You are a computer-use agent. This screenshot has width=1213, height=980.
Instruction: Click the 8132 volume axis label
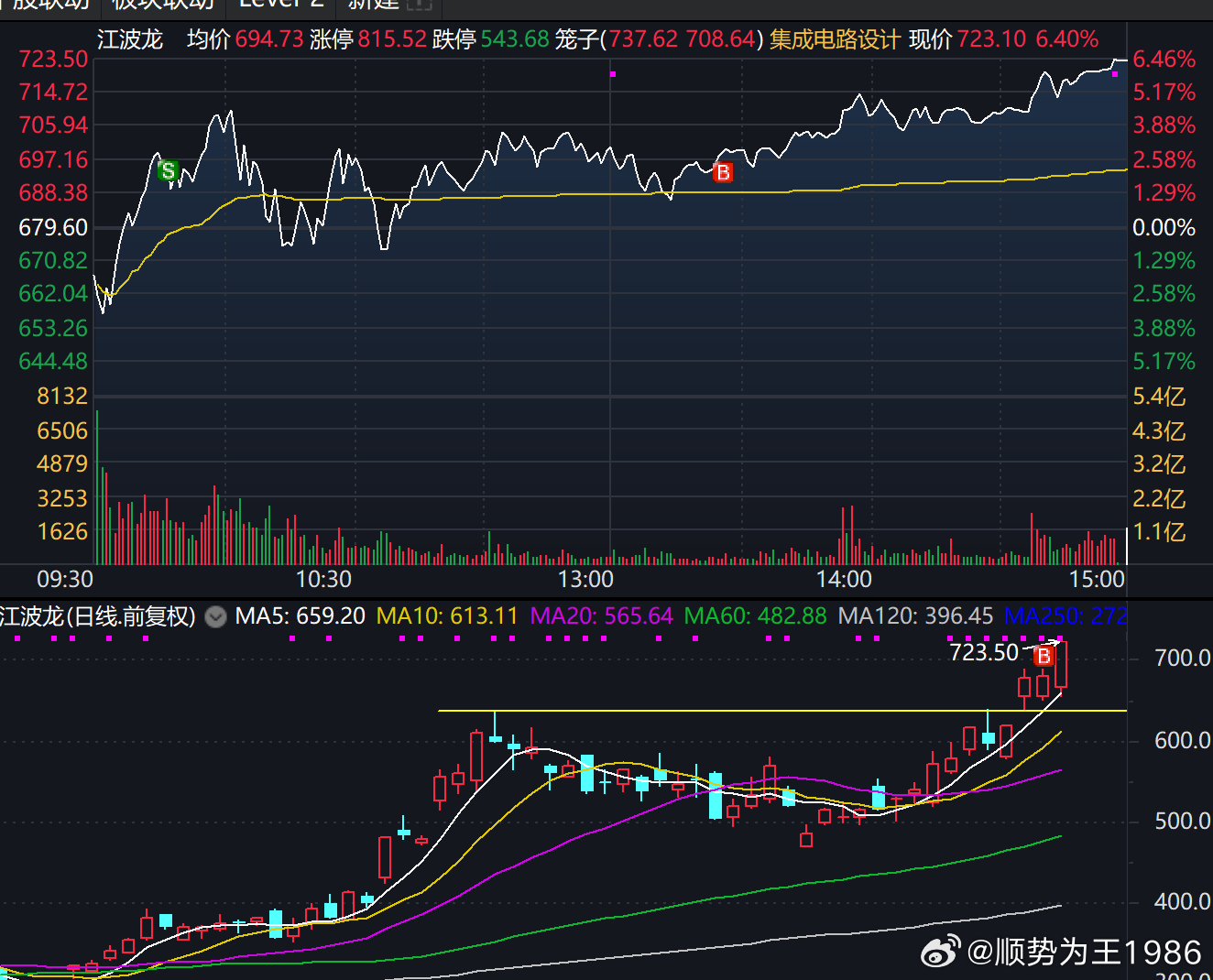coord(62,397)
